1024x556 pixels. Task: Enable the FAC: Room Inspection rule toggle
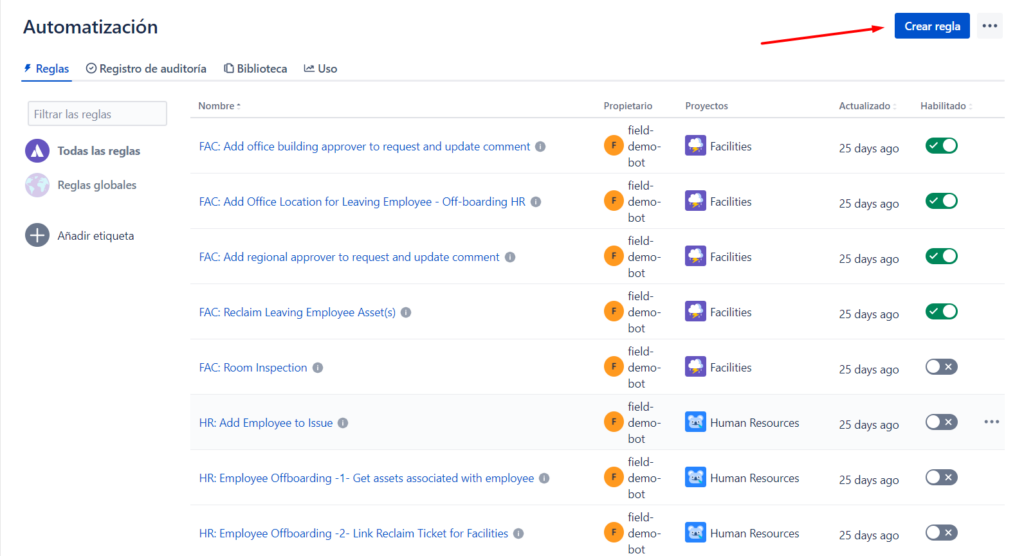point(941,367)
